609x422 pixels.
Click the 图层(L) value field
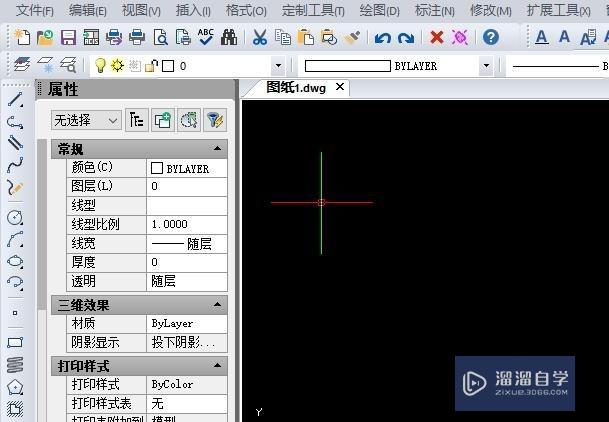(187, 186)
